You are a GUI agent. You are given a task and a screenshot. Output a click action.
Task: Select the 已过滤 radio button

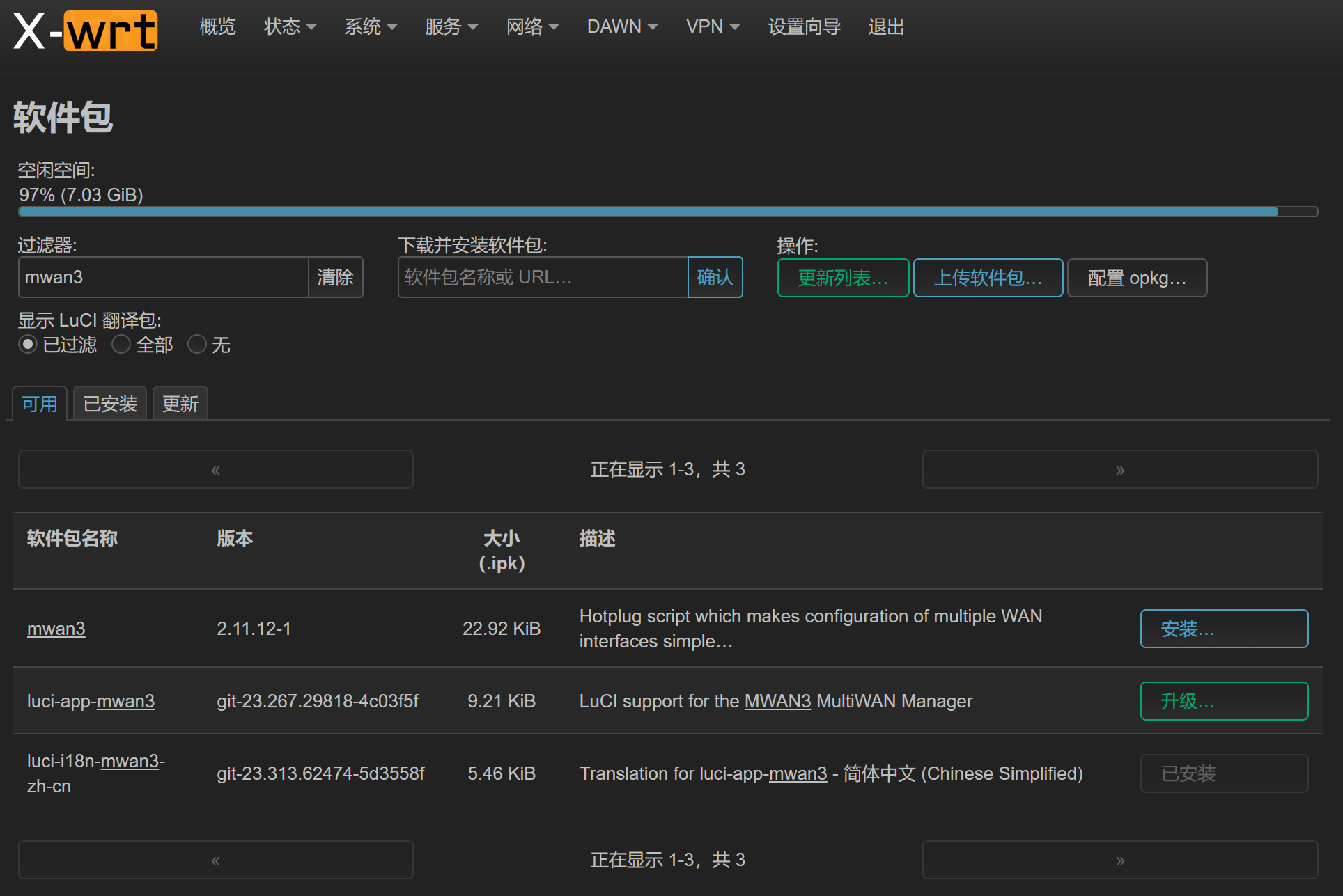(28, 344)
